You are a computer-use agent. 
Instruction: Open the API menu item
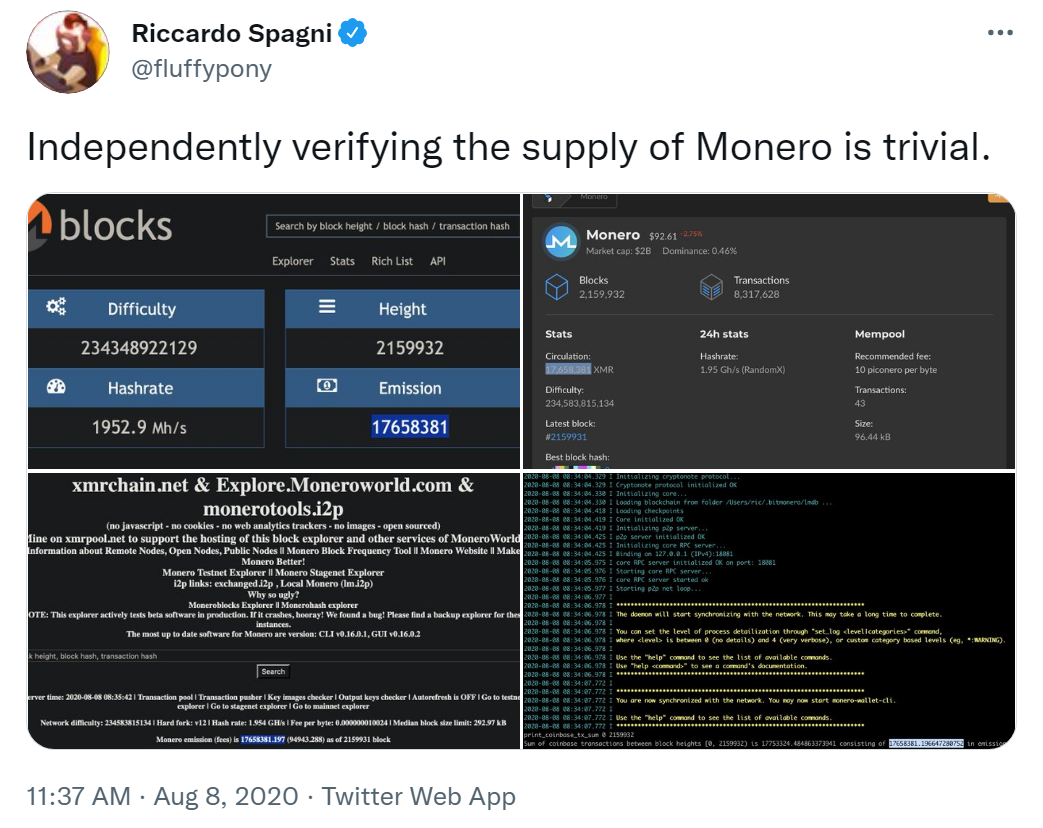click(438, 261)
